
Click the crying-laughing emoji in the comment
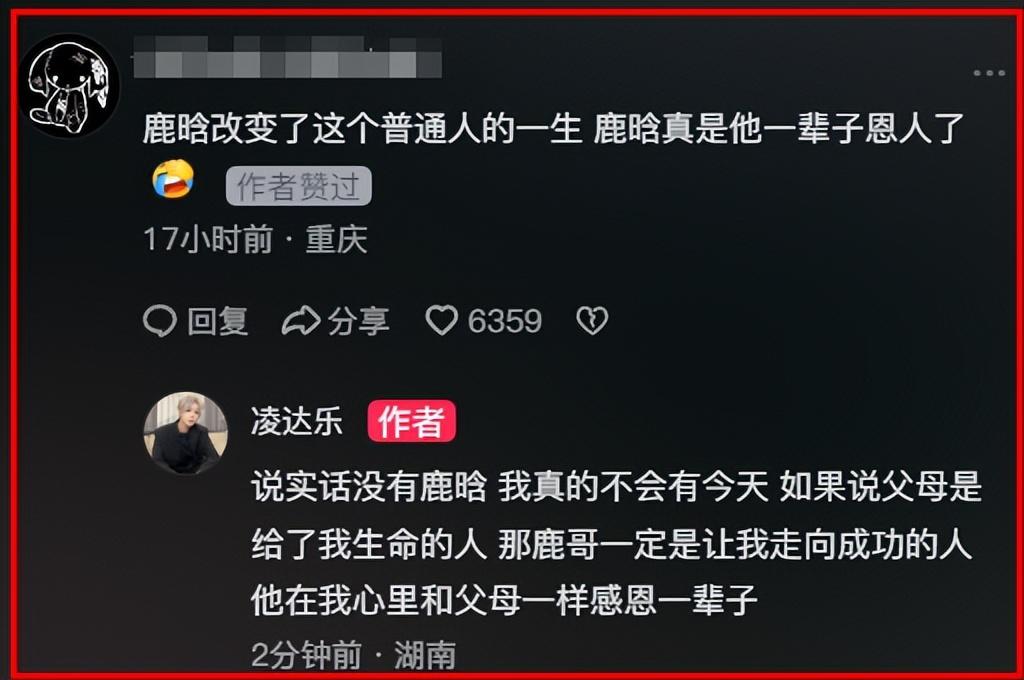[x=173, y=178]
